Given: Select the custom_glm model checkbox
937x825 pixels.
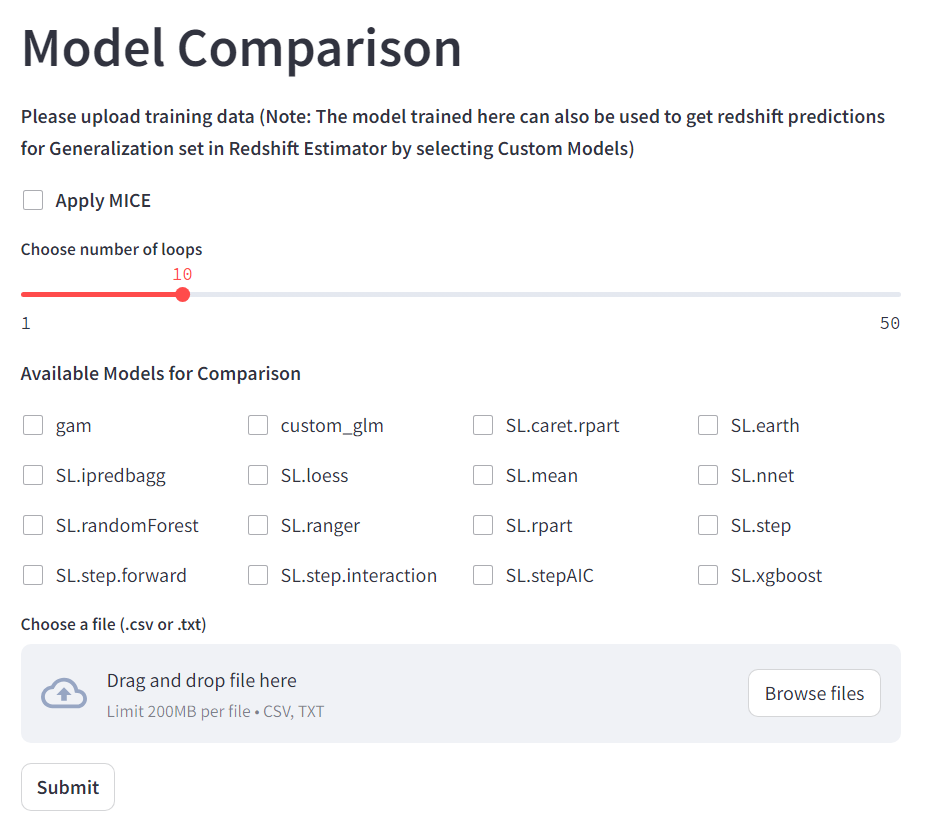Looking at the screenshot, I should point(258,426).
